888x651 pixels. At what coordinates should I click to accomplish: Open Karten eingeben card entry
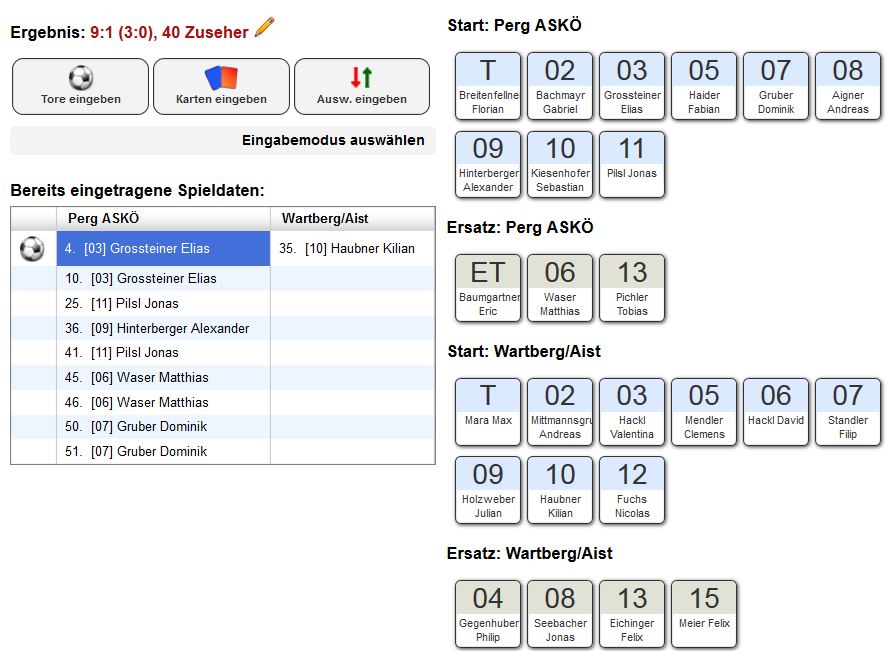(221, 87)
